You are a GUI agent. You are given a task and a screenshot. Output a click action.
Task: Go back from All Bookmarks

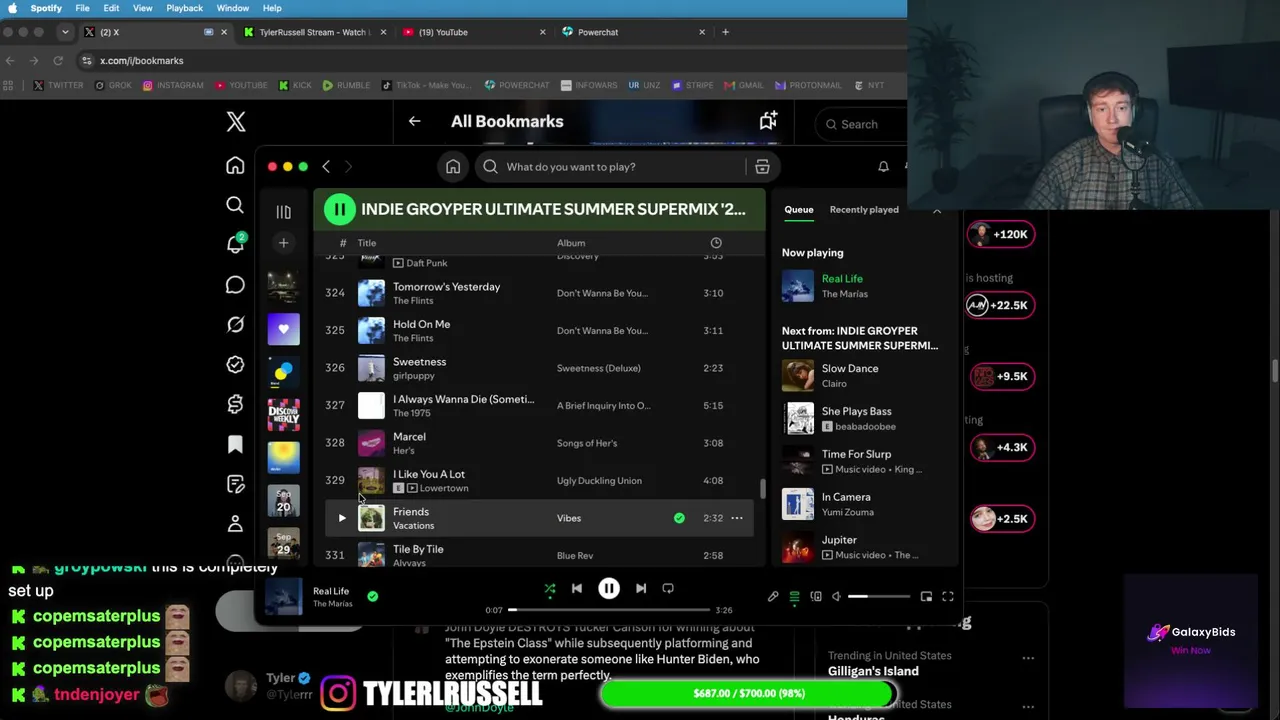pos(414,122)
